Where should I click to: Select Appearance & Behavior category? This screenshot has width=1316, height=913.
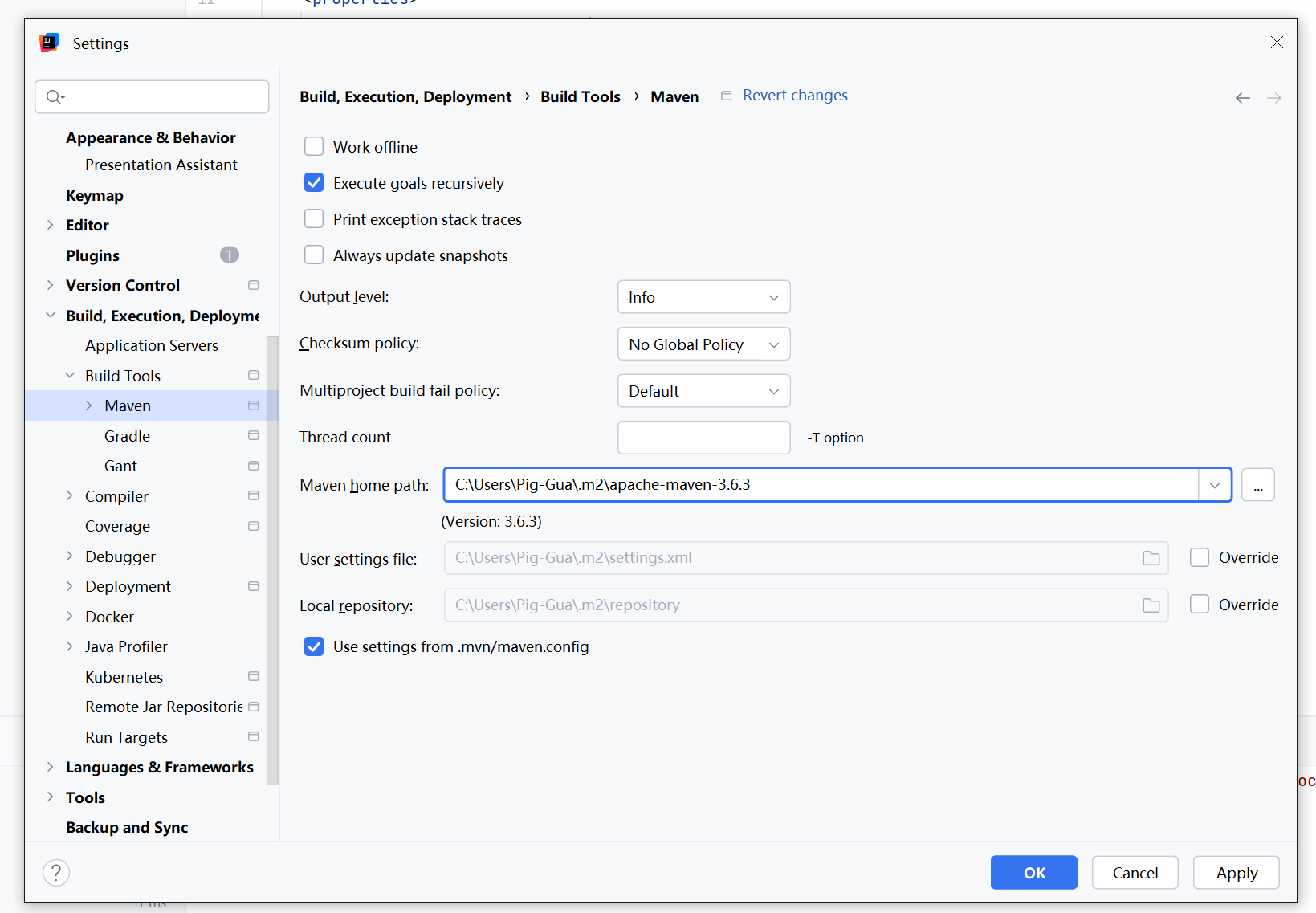[x=151, y=137]
